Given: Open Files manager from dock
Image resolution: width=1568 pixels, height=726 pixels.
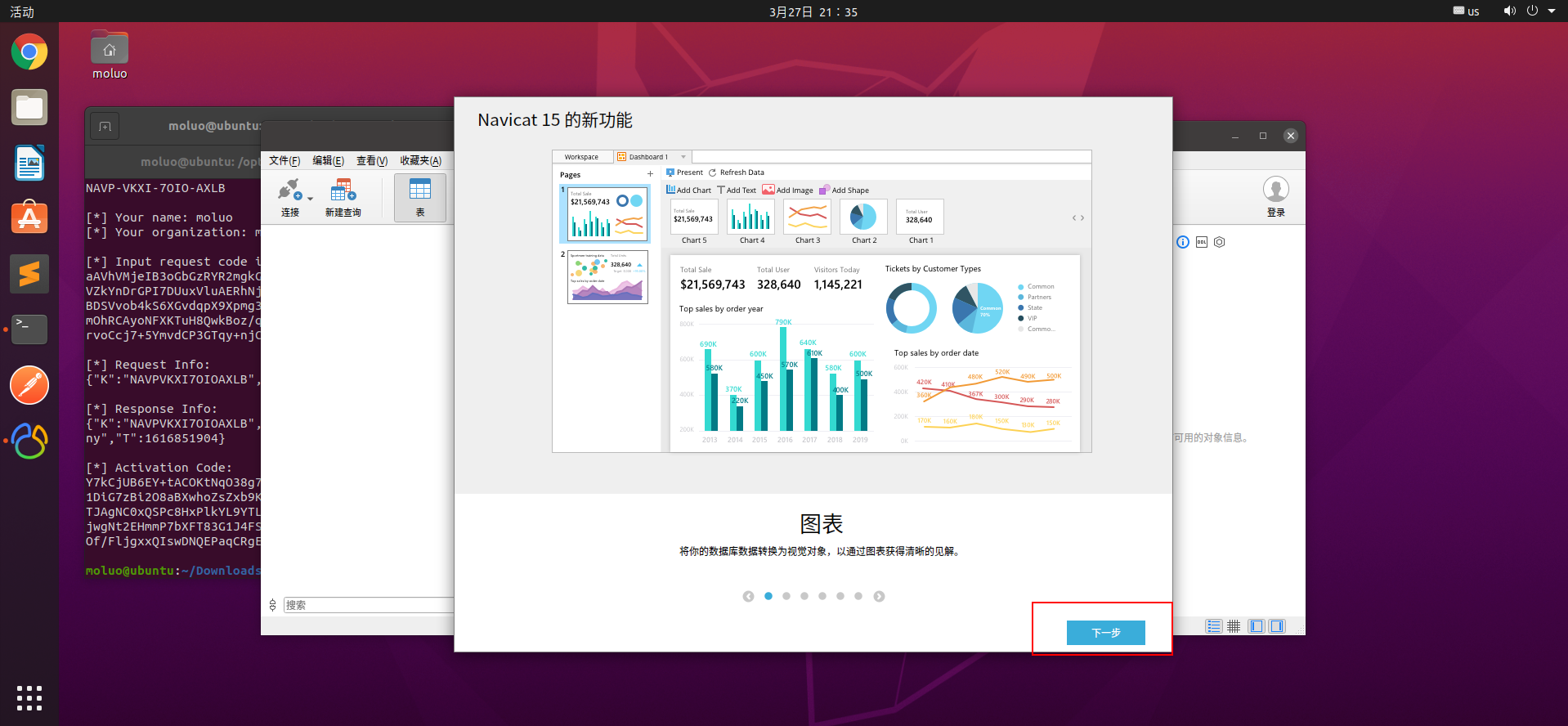Looking at the screenshot, I should (x=29, y=107).
